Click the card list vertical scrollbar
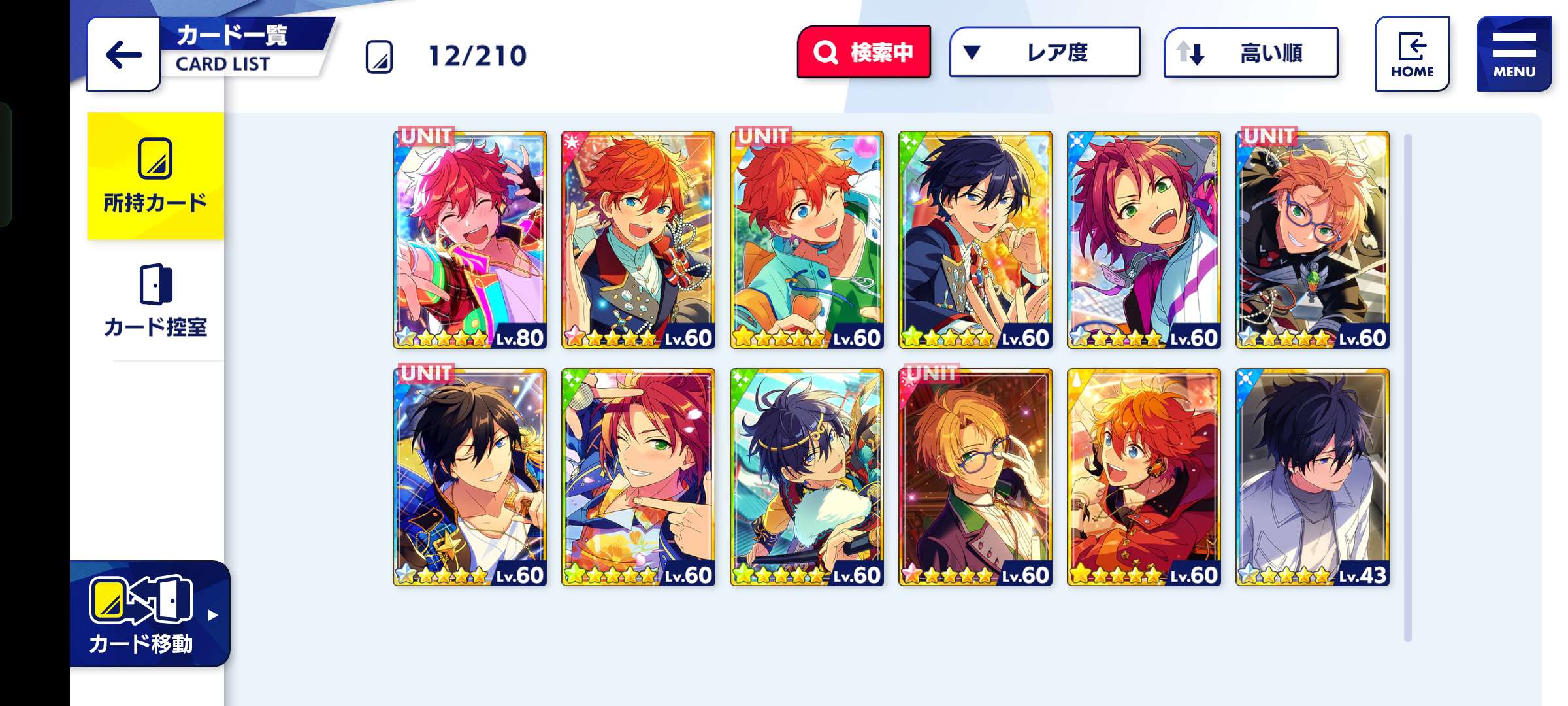Screen dimensions: 1568x706 1407,388
